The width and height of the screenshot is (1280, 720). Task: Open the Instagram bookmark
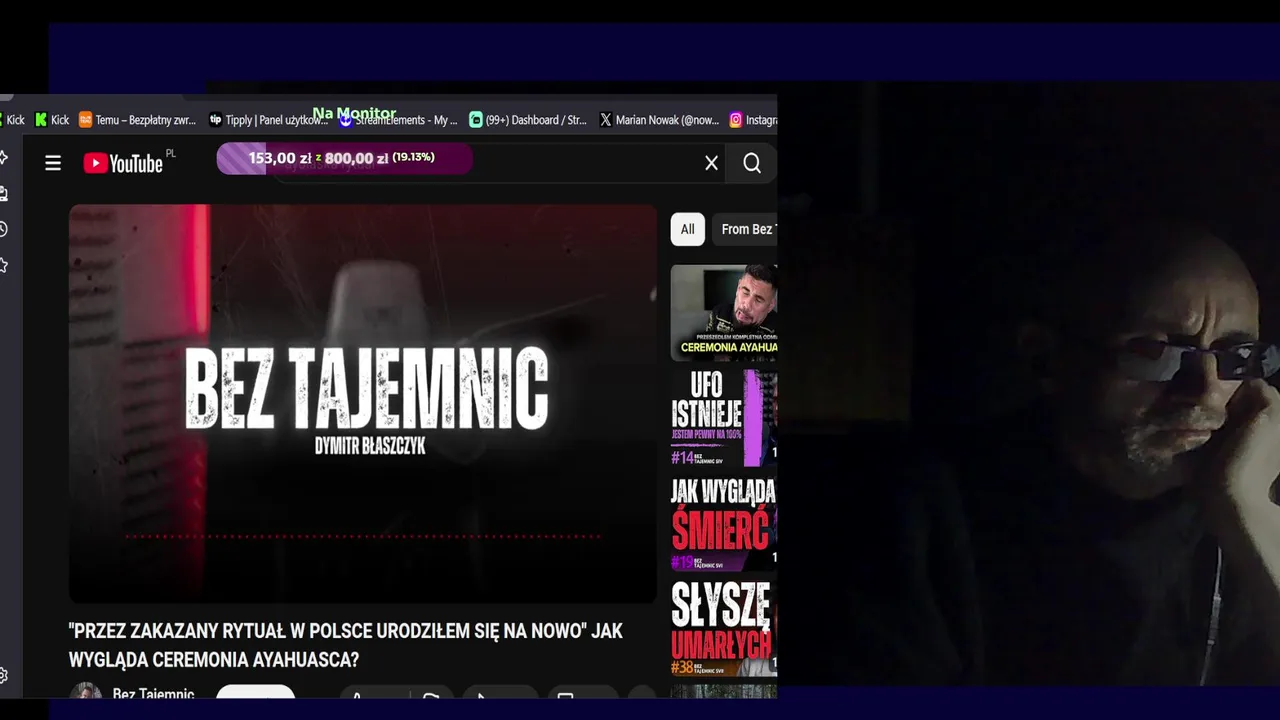click(753, 120)
